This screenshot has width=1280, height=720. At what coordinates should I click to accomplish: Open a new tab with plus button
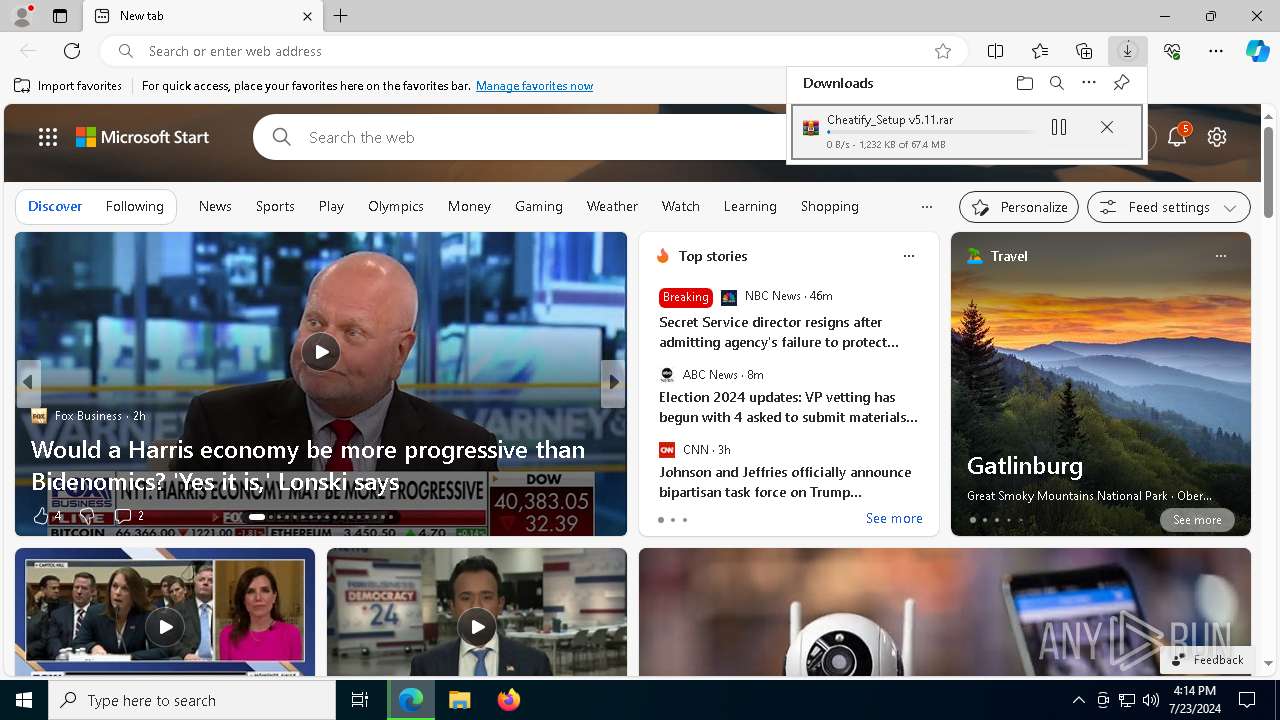341,16
